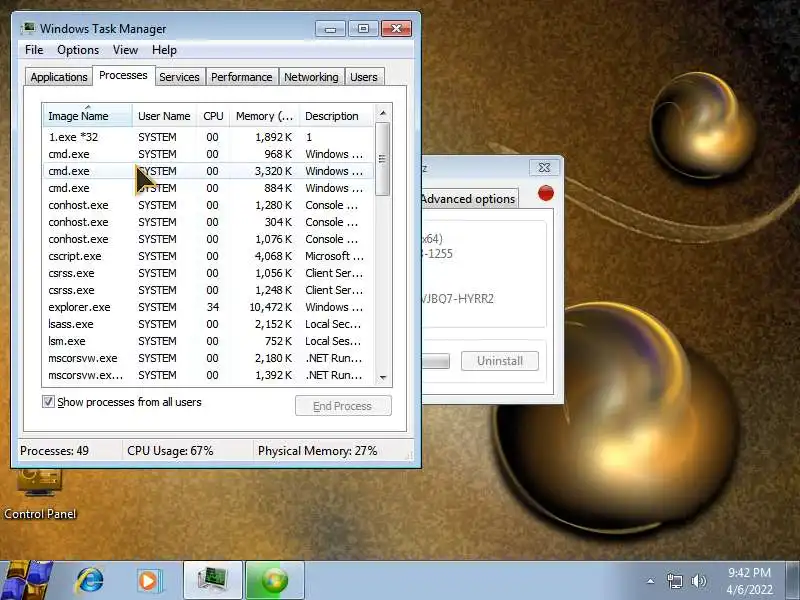Open the volume speaker tray icon
Screen dimensions: 800x600
(x=698, y=581)
